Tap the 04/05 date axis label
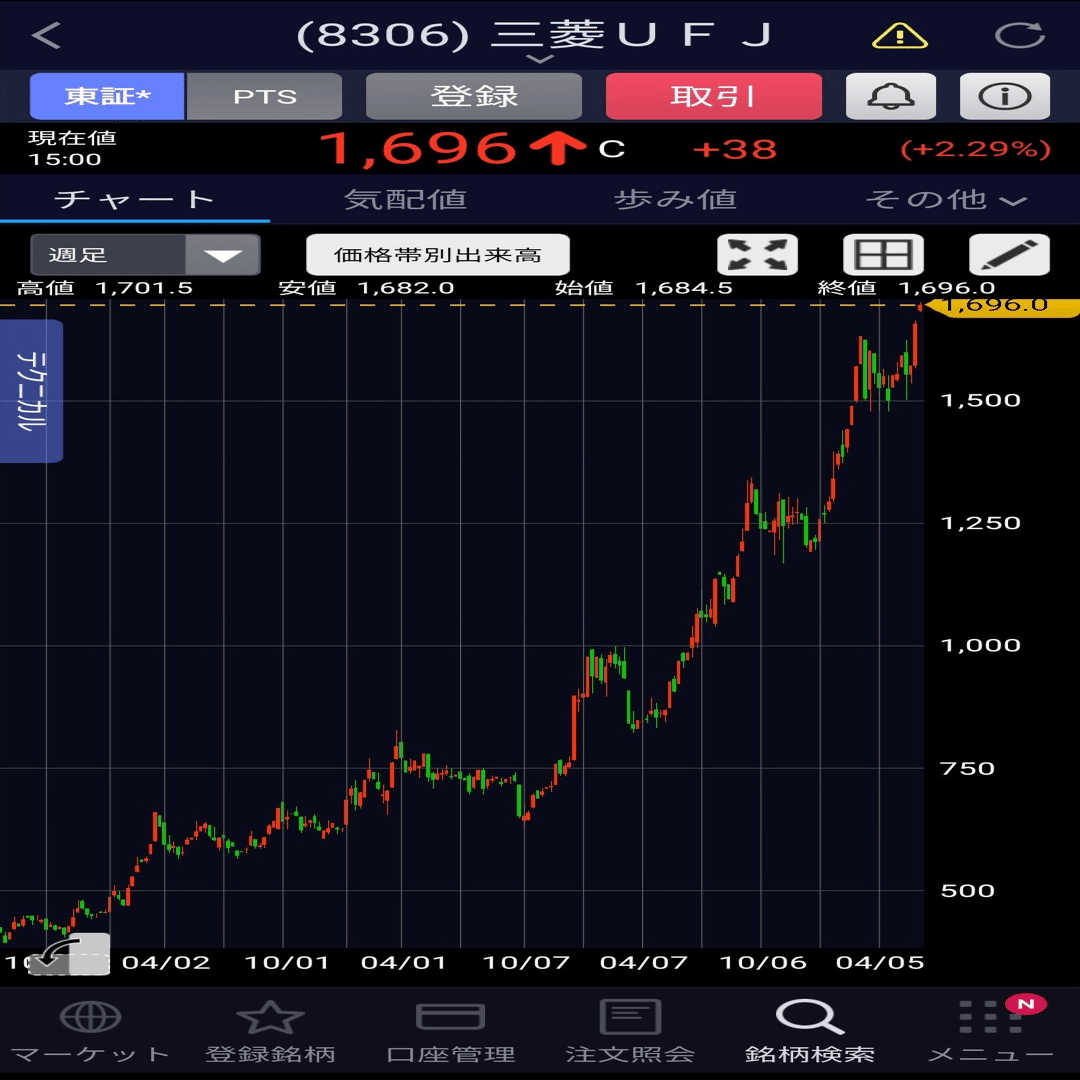The width and height of the screenshot is (1080, 1080). (880, 962)
